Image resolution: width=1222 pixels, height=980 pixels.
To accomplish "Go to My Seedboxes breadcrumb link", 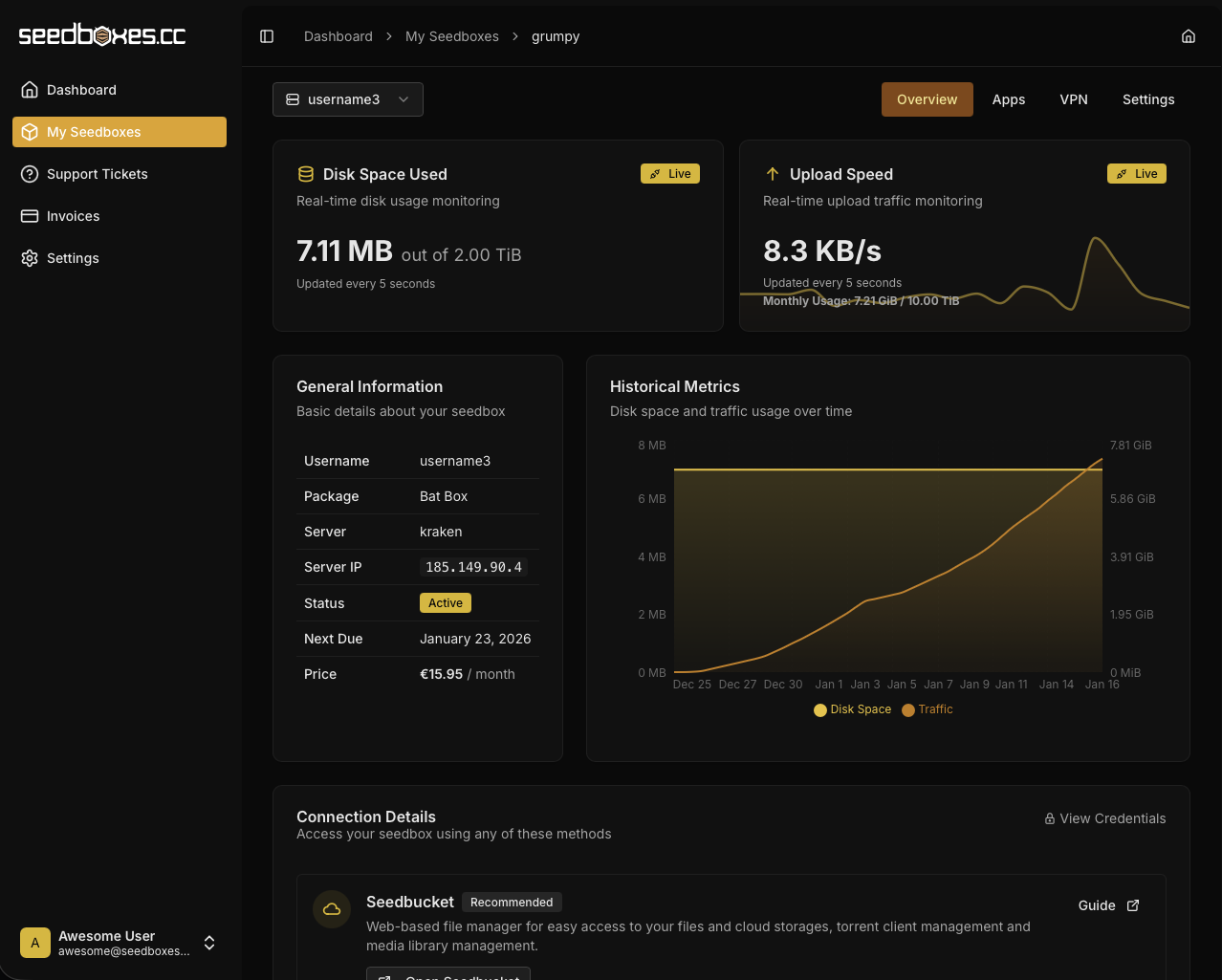I will point(452,36).
